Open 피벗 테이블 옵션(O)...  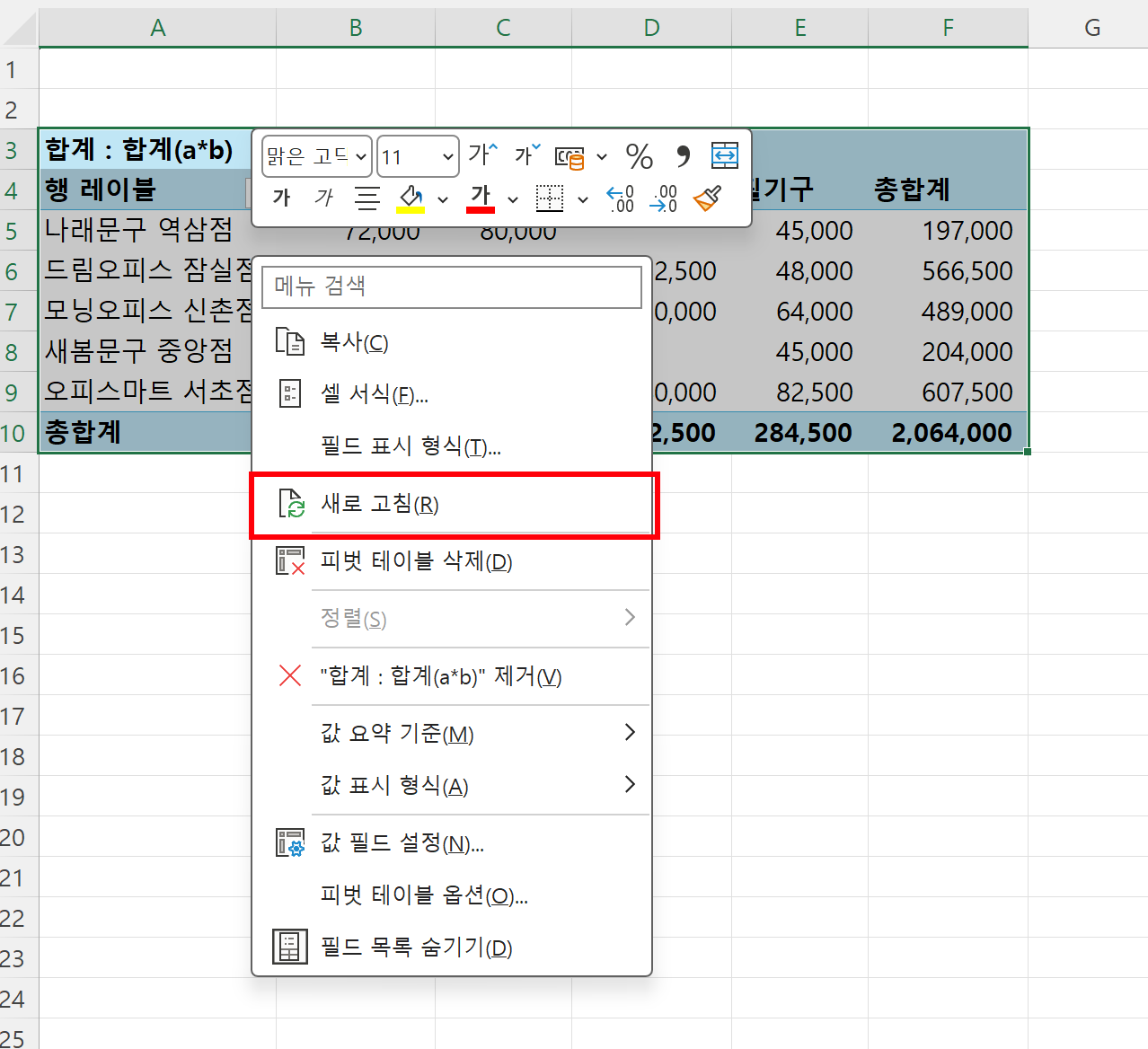(x=452, y=895)
